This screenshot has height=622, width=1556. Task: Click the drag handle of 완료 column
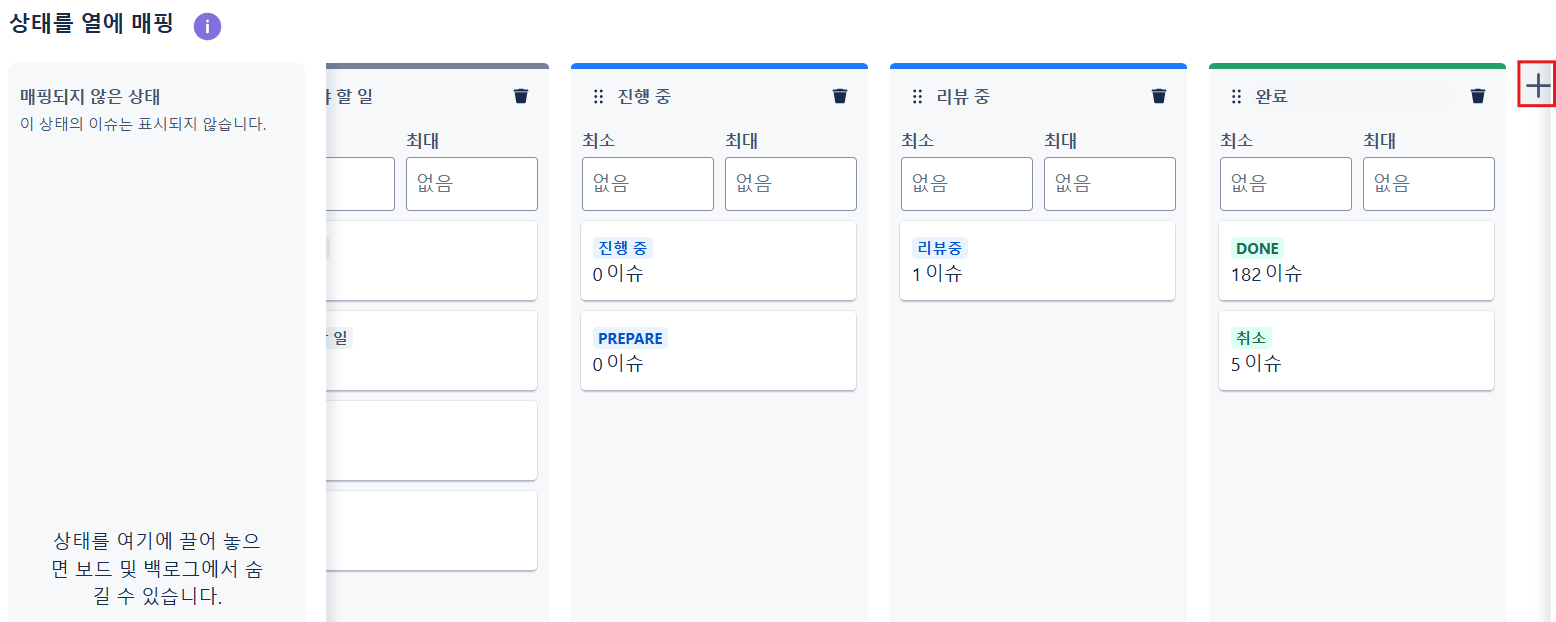click(x=1237, y=96)
